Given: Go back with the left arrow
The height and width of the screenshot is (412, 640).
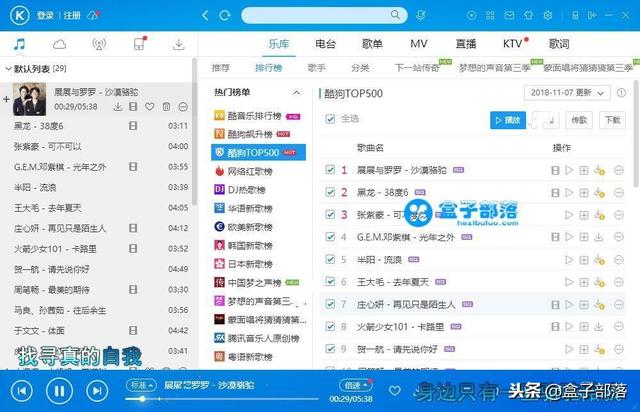Looking at the screenshot, I should [x=205, y=16].
